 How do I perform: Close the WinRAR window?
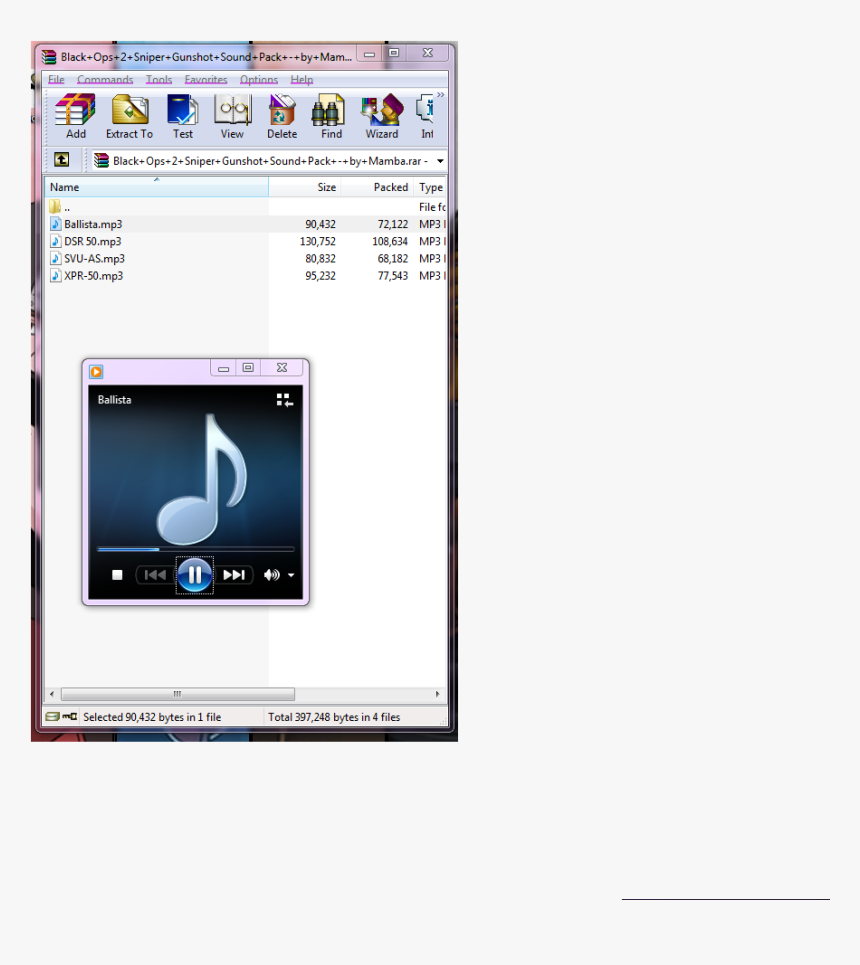[428, 54]
